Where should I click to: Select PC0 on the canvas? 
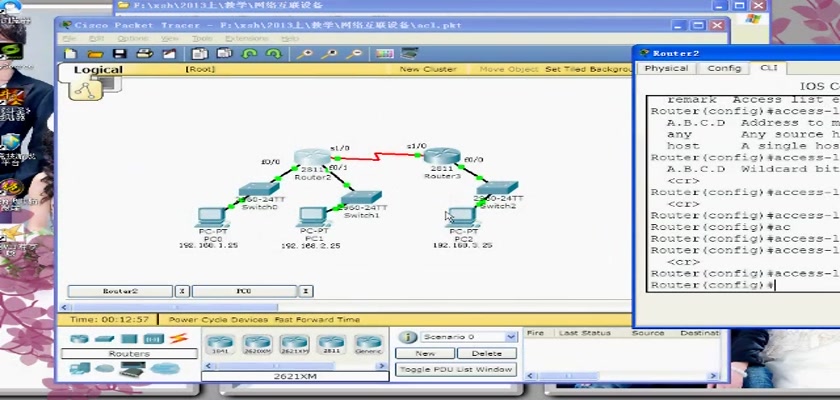pyautogui.click(x=213, y=217)
